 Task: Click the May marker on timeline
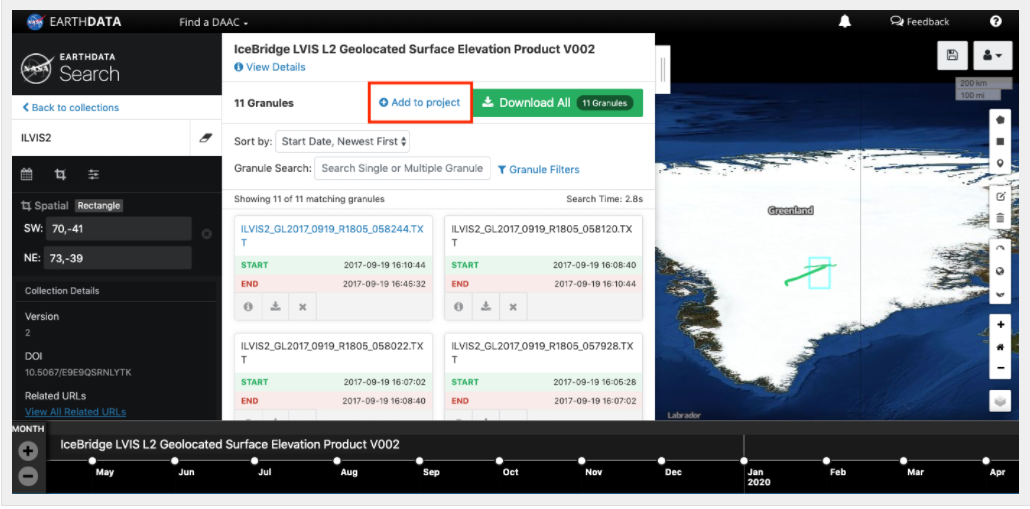(x=92, y=460)
